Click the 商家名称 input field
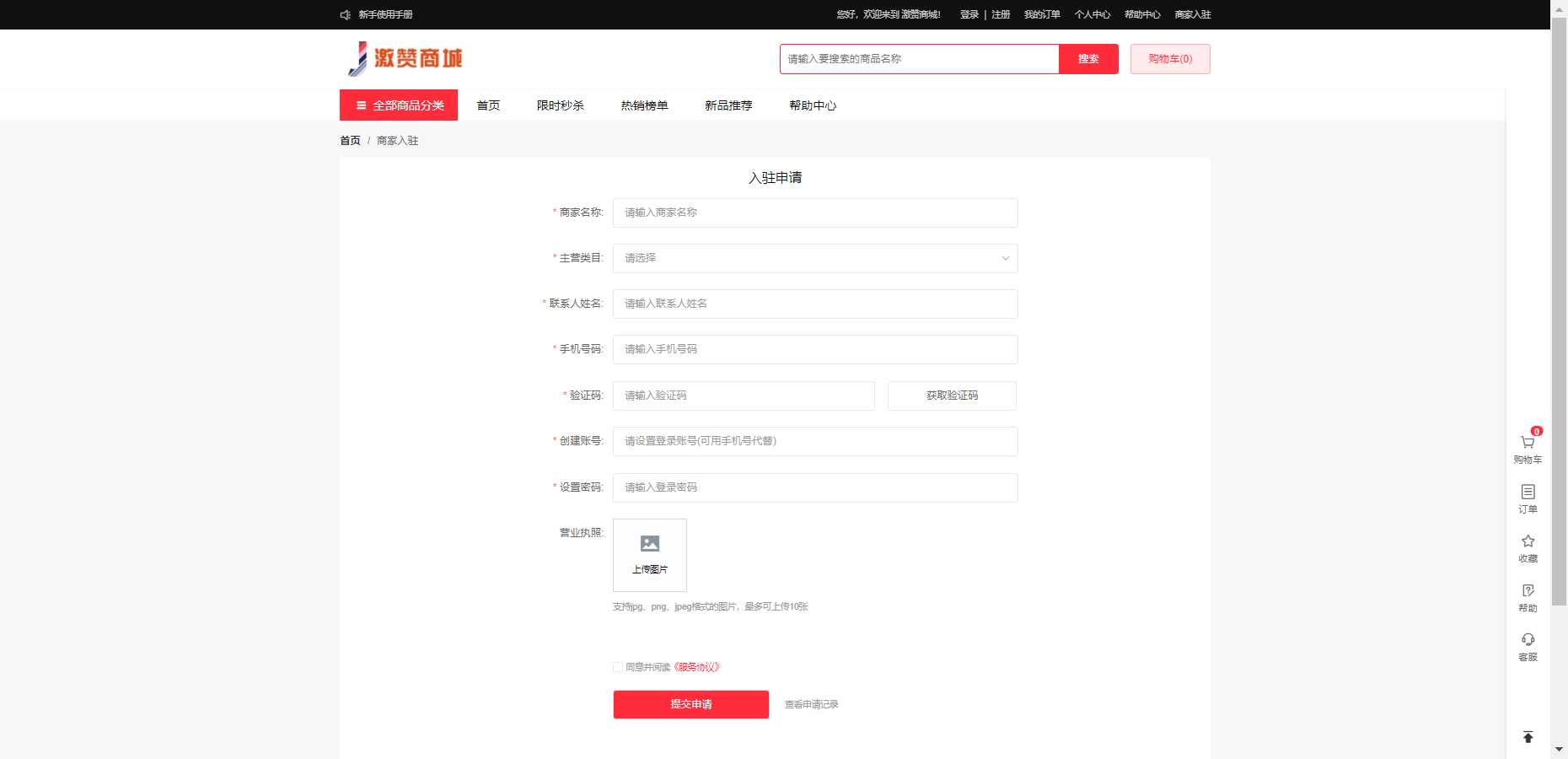Viewport: 1568px width, 759px height. [x=814, y=213]
